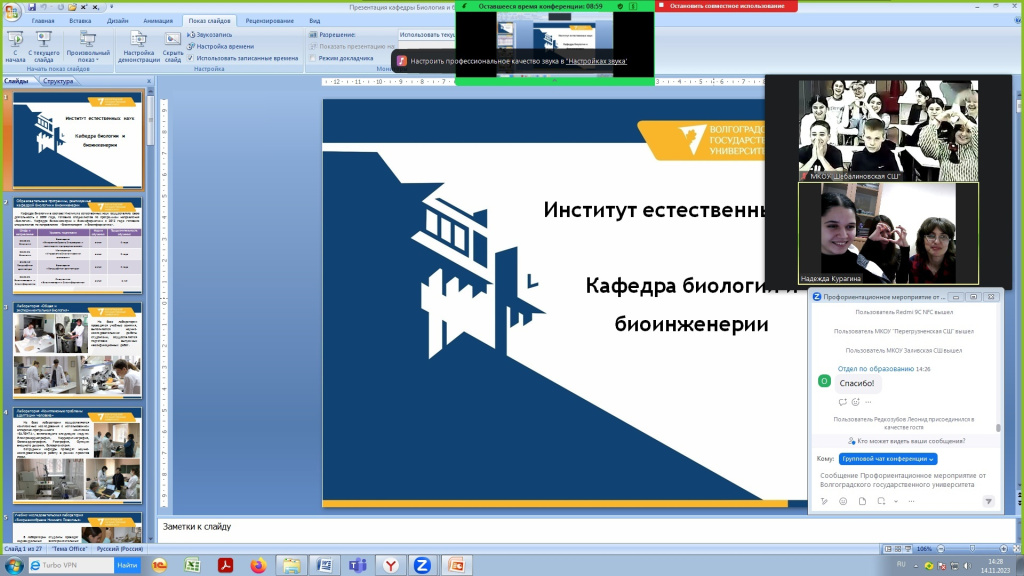Send the Zoom chat message
The width and height of the screenshot is (1024, 576).
pos(989,502)
